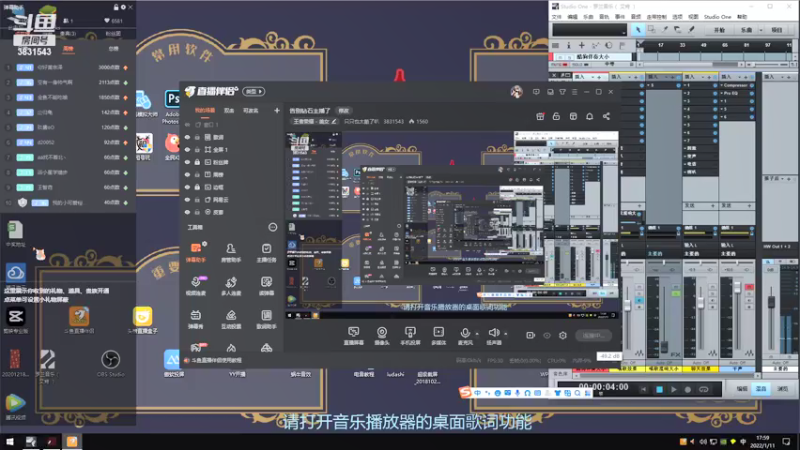Click the marker flag icon
Viewport: 800px width, 450px height.
[622, 45]
